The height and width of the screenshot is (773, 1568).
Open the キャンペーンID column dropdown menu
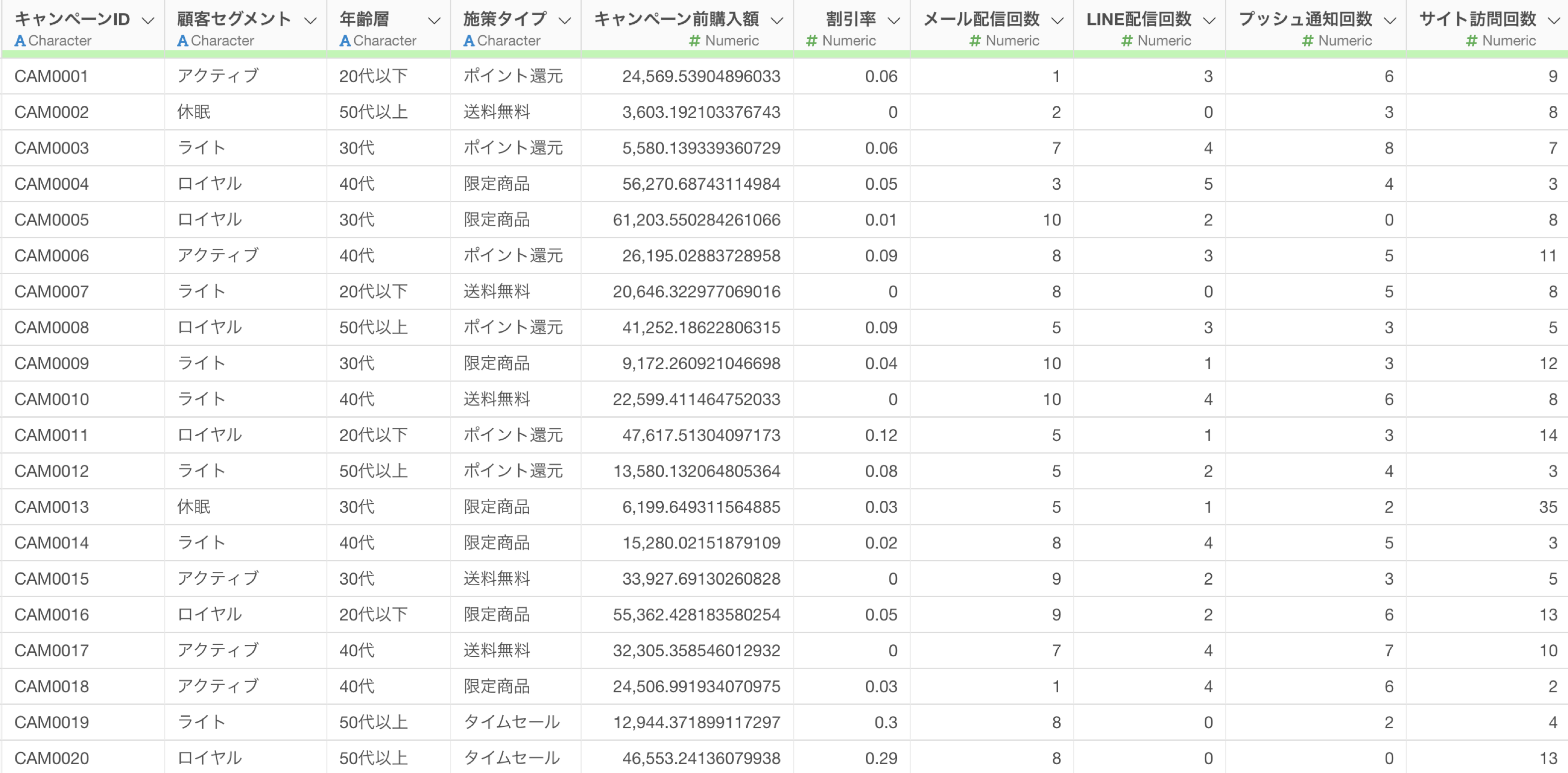(x=147, y=21)
